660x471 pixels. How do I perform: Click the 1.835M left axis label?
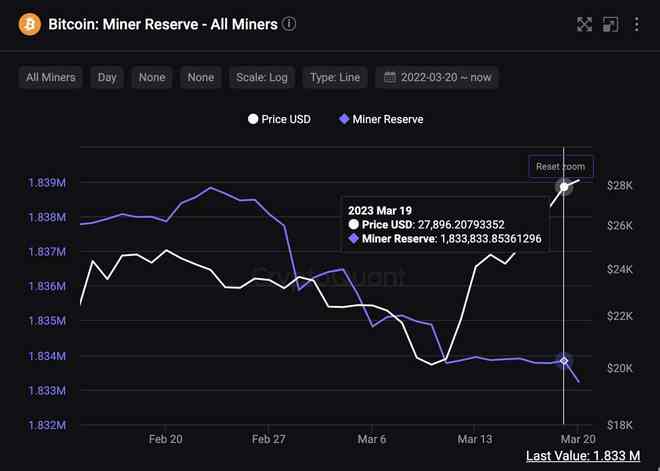[x=47, y=321]
